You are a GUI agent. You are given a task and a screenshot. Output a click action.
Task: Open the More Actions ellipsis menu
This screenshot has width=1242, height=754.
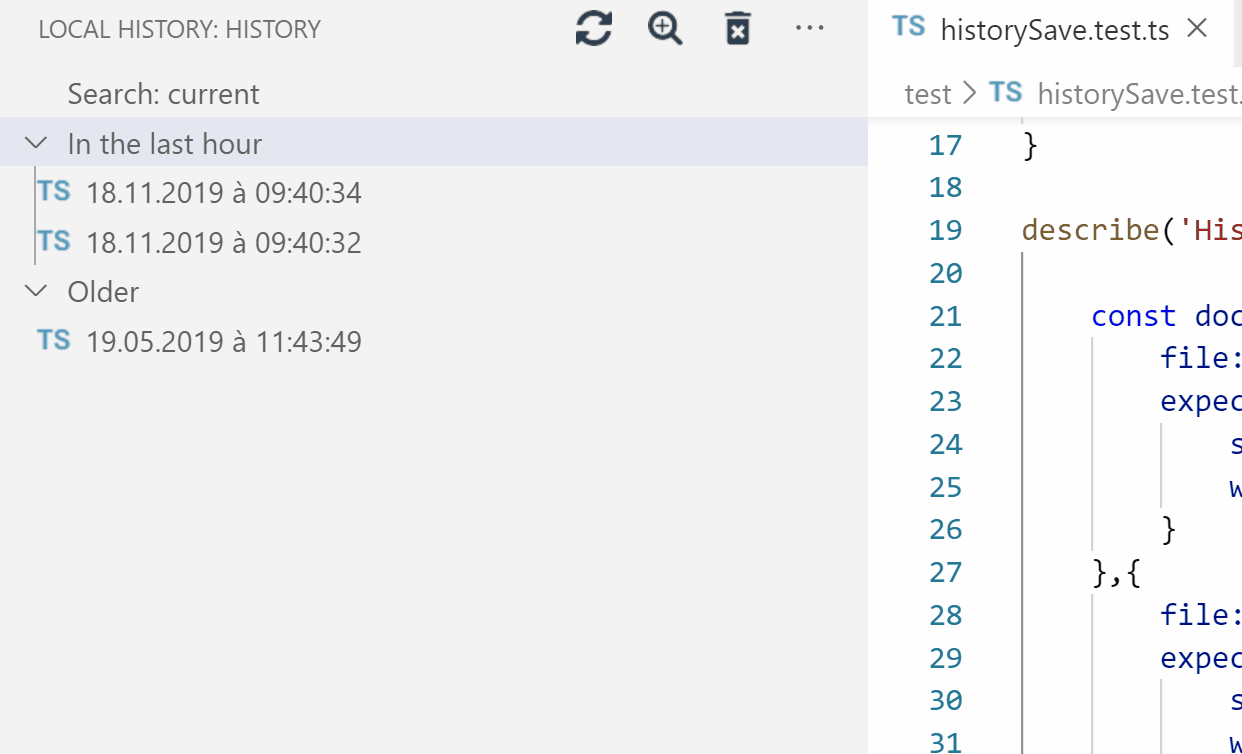click(x=809, y=29)
